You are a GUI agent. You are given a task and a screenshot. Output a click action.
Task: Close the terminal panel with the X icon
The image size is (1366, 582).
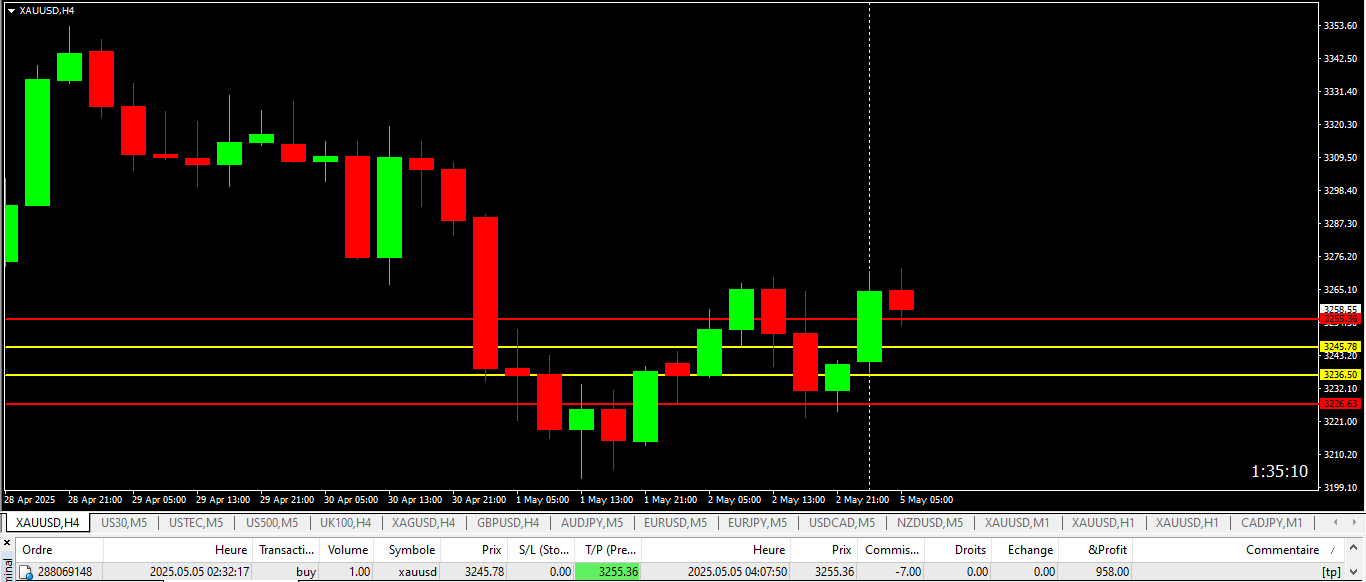click(x=6, y=543)
